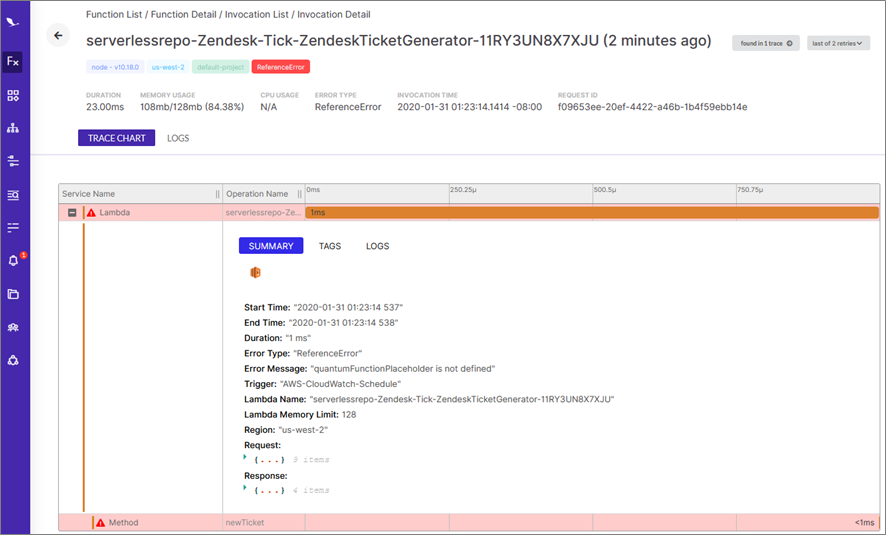Collapse the Lambda row minus toggle

tap(72, 213)
